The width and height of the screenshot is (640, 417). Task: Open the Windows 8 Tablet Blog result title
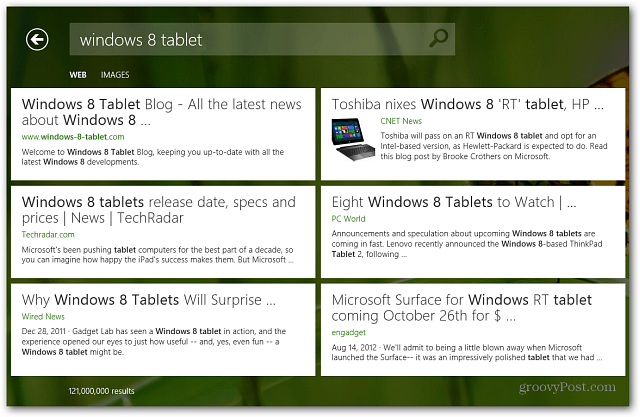pyautogui.click(x=162, y=112)
